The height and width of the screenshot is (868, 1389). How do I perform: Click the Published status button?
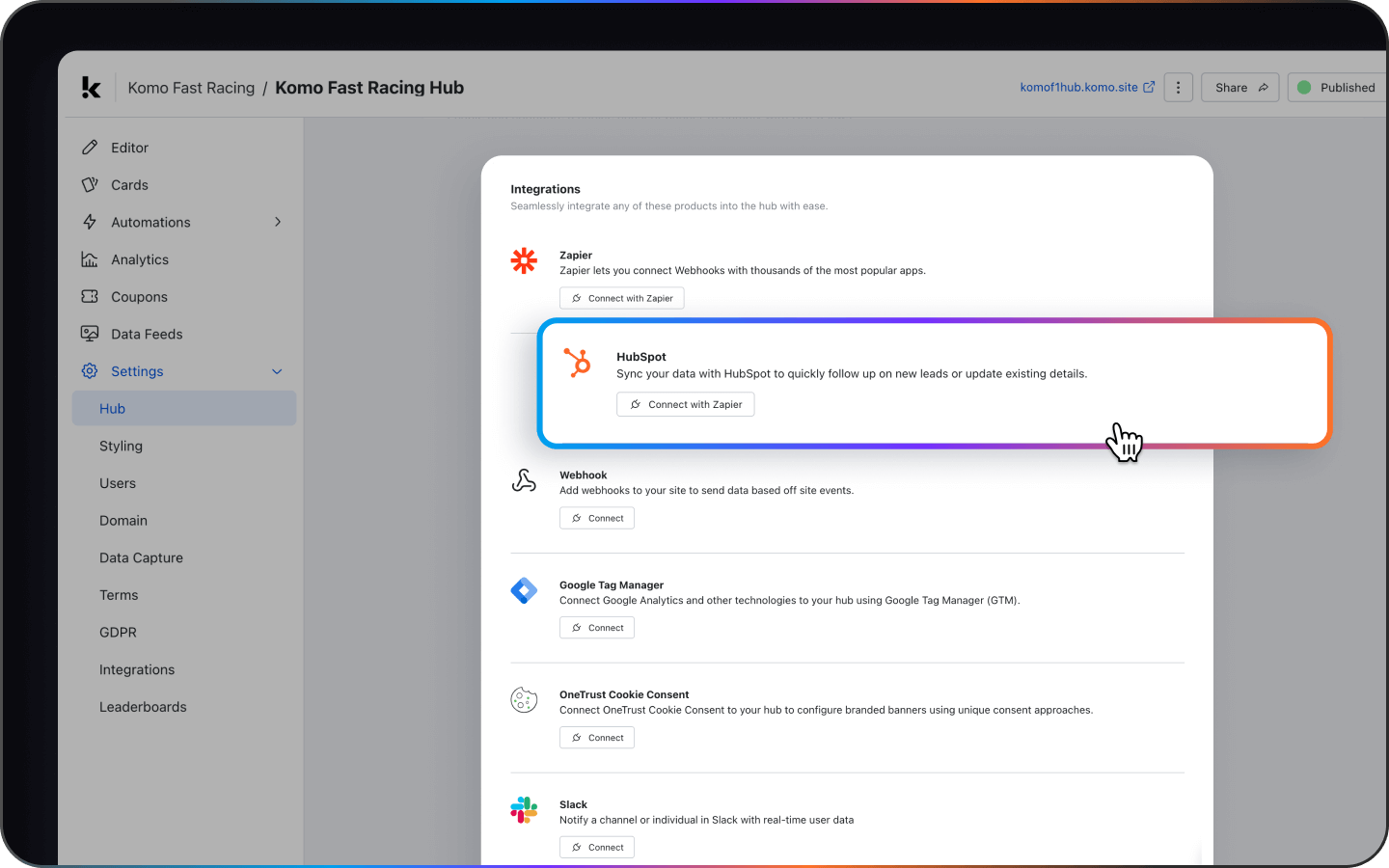1339,87
